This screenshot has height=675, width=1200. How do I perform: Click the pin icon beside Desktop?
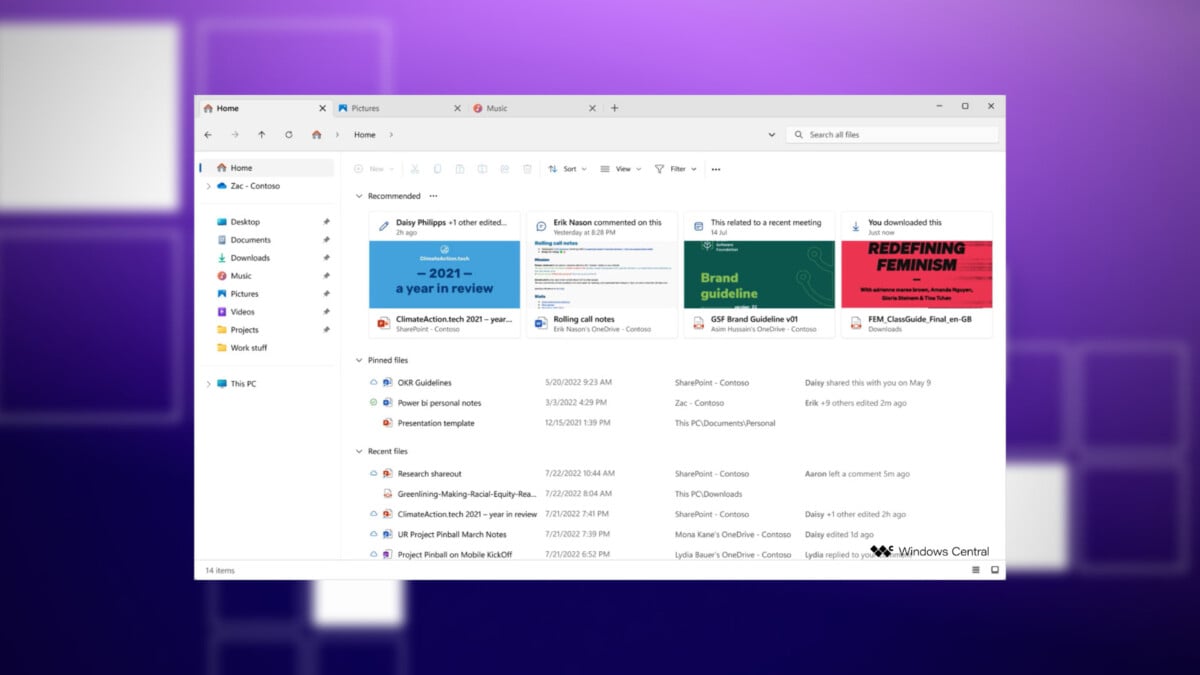pyautogui.click(x=326, y=222)
